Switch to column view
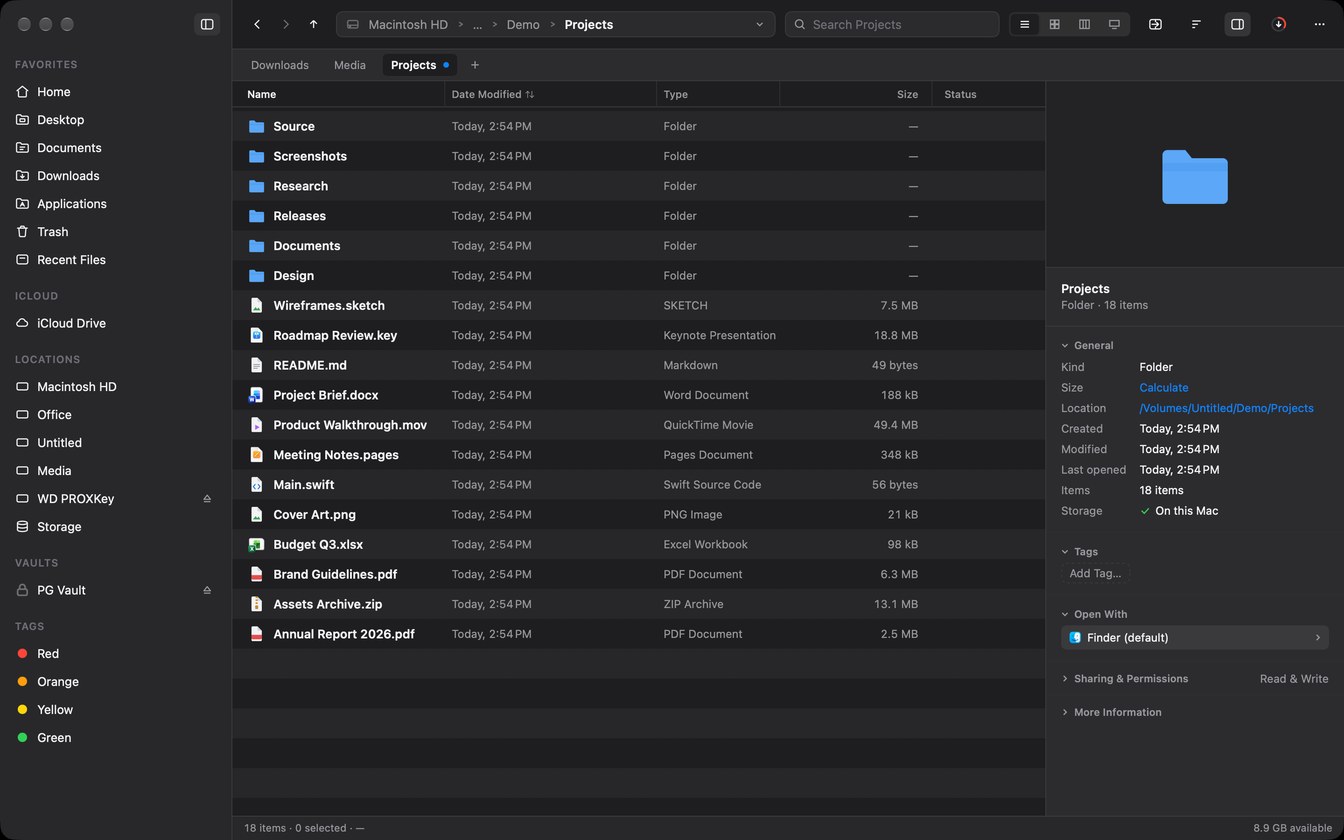Image resolution: width=1344 pixels, height=840 pixels. (x=1084, y=24)
